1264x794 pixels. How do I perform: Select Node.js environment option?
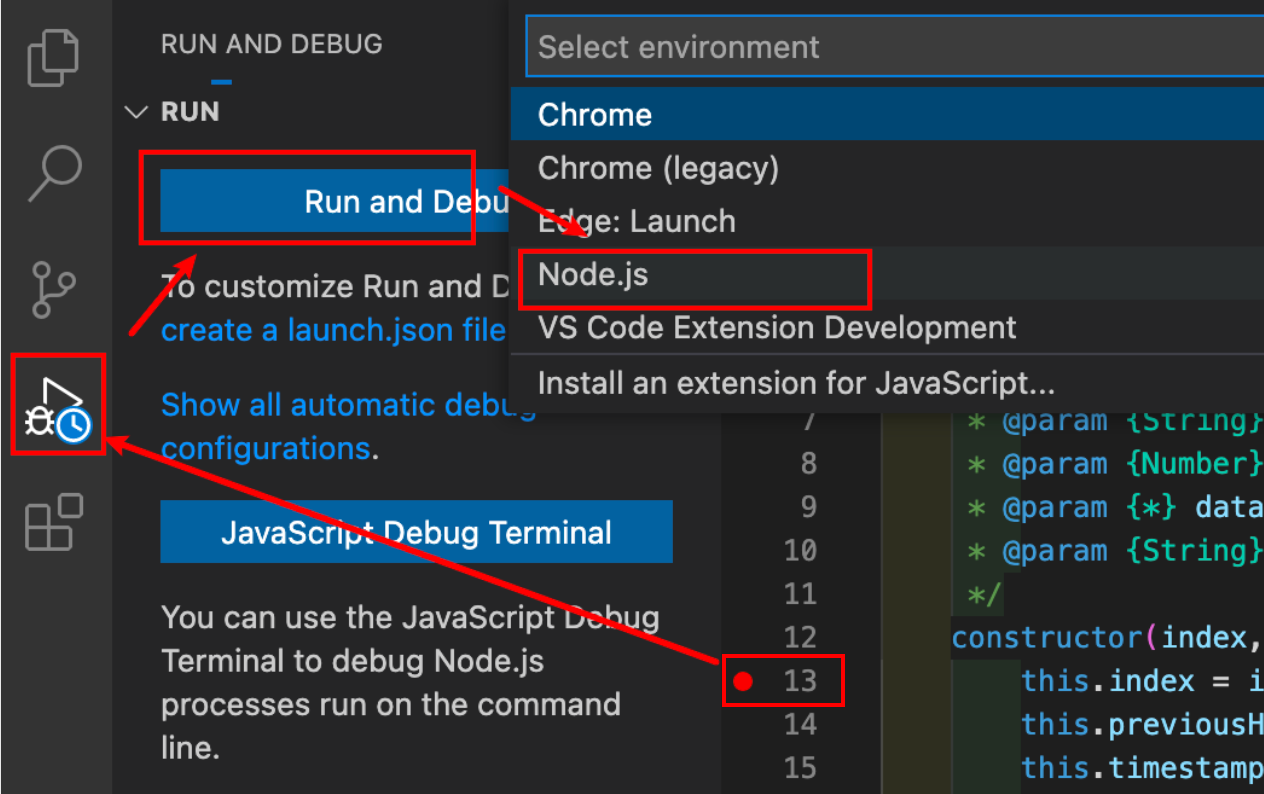887,274
